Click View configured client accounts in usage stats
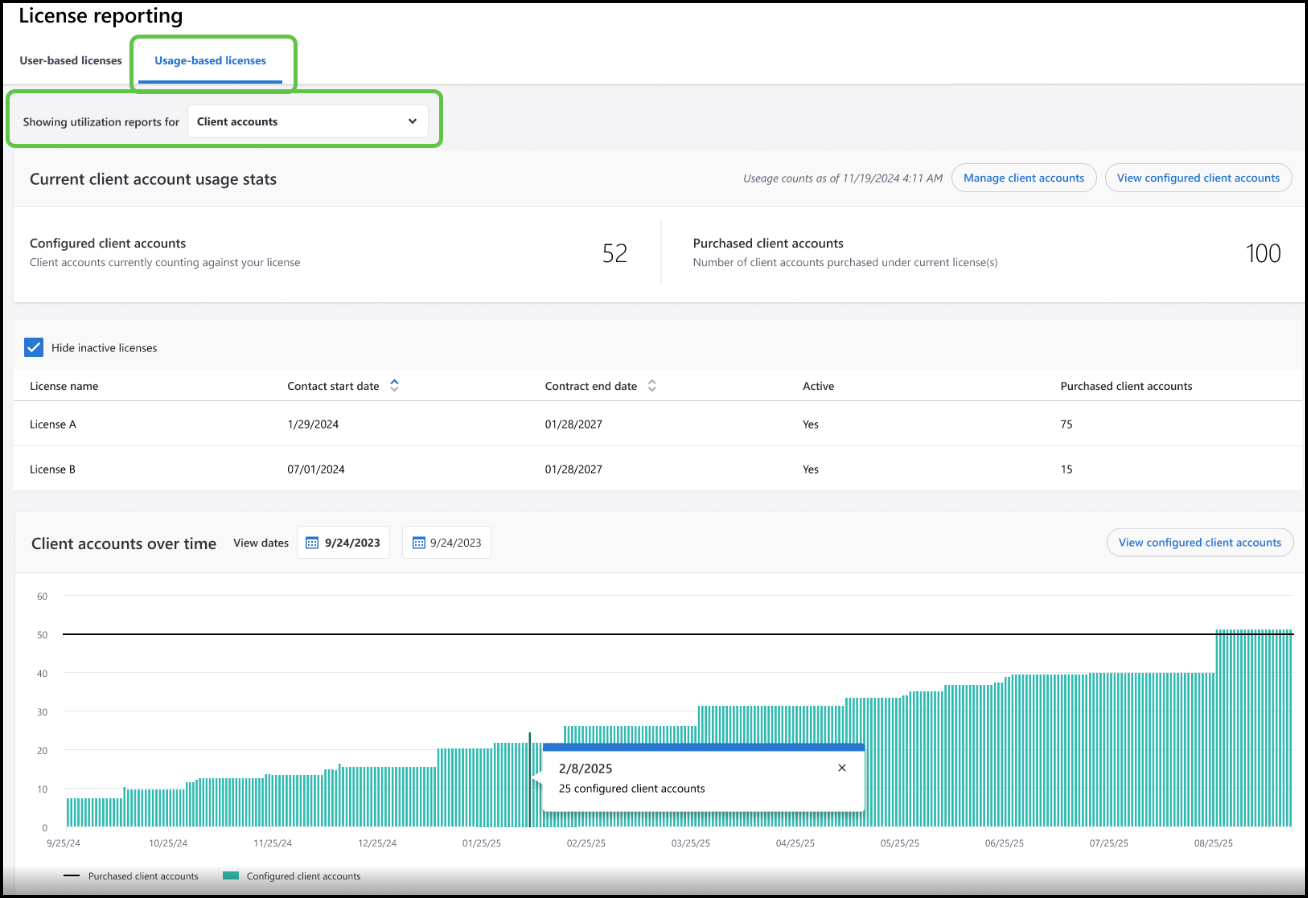Viewport: 1308px width, 898px height. tap(1198, 178)
